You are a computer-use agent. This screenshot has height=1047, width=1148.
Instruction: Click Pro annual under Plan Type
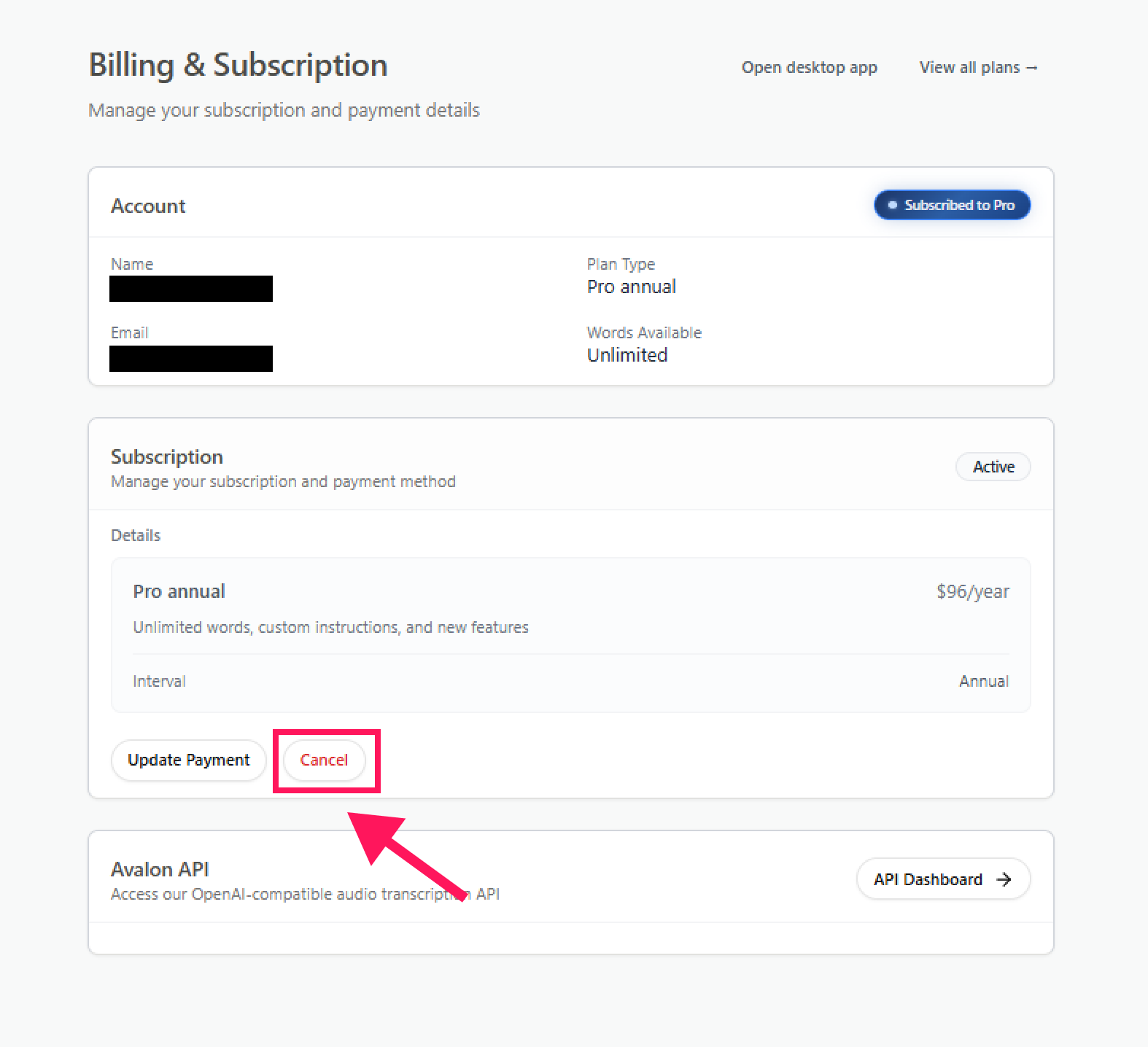pyautogui.click(x=631, y=287)
